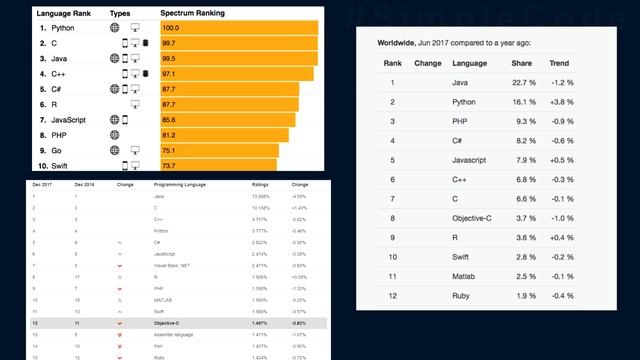This screenshot has width=640, height=360.
Task: Select the Share column header
Action: click(x=521, y=63)
